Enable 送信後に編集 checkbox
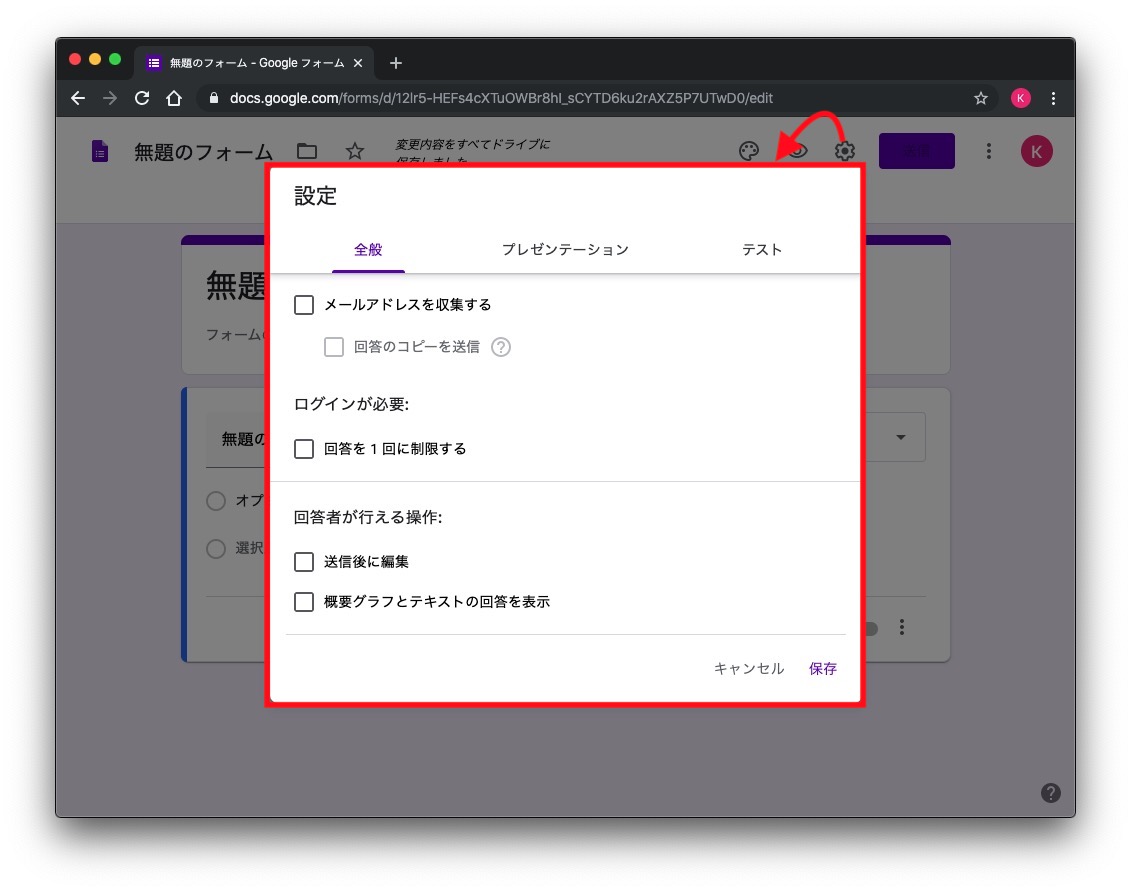The image size is (1131, 891). 304,562
